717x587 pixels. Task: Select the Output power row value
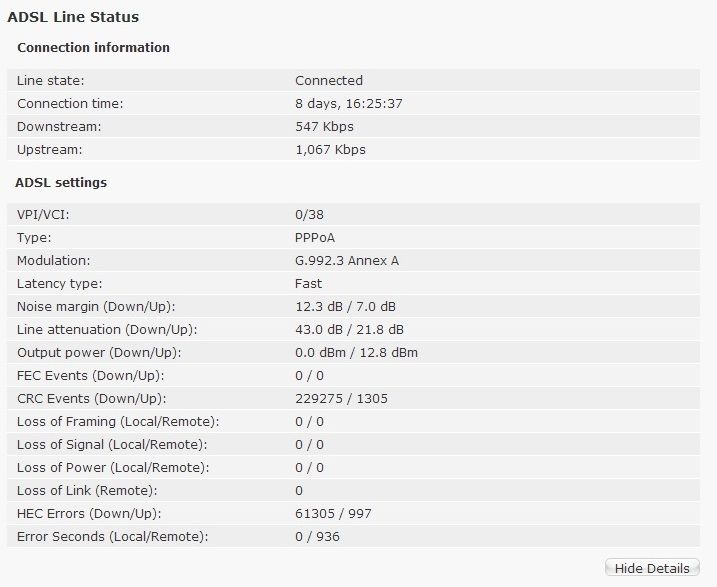[x=356, y=352]
